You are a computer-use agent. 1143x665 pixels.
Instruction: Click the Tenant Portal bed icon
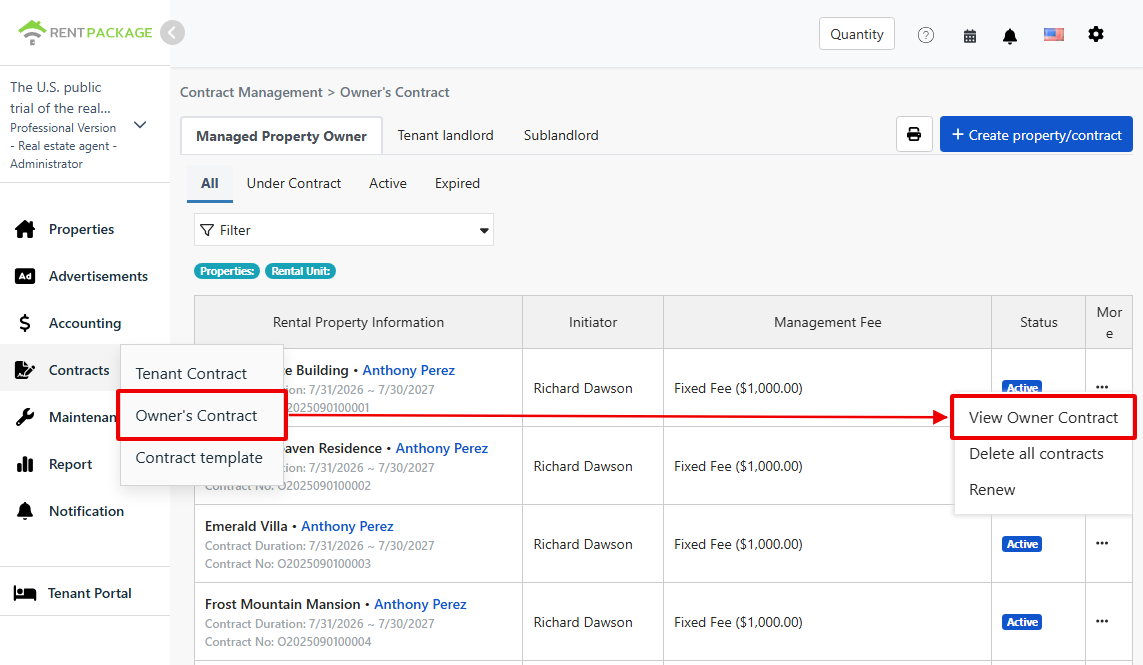(25, 593)
